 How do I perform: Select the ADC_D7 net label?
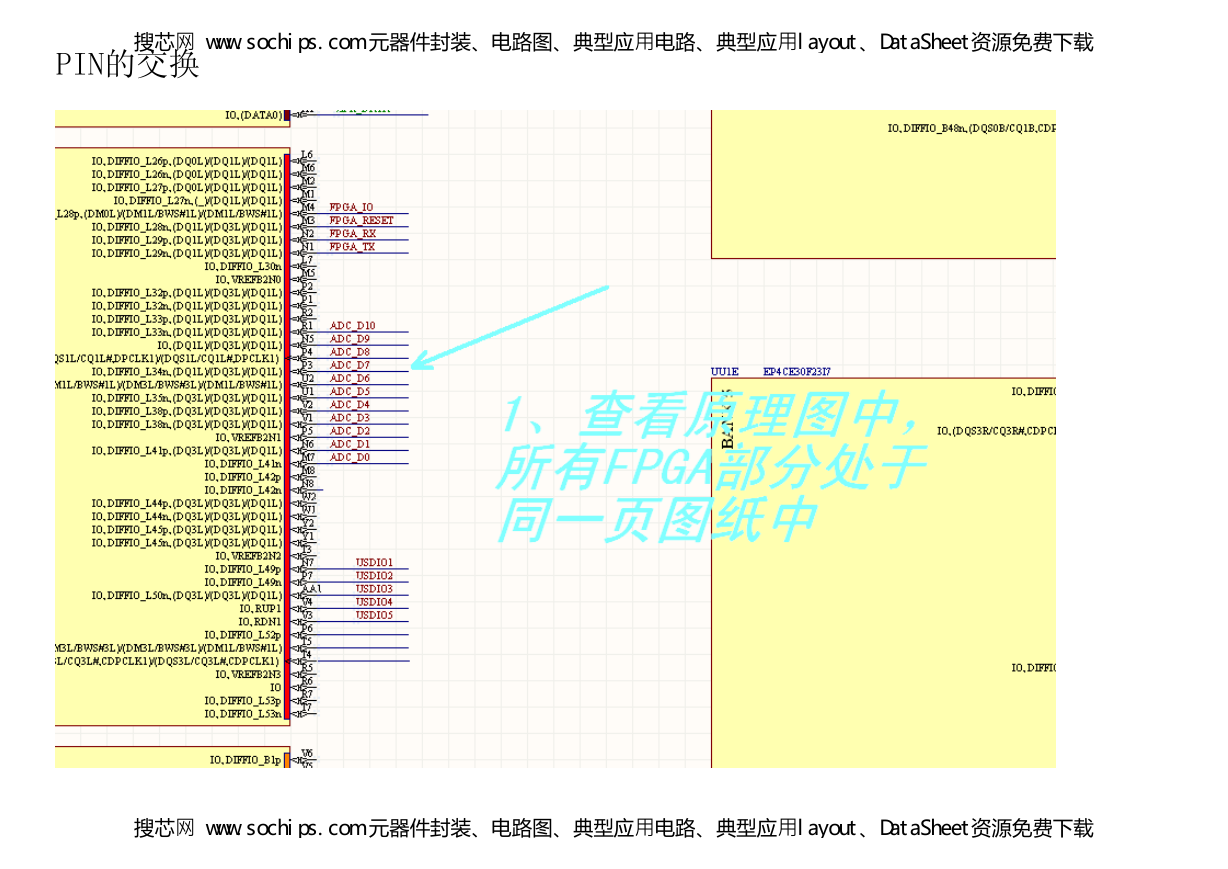[350, 365]
